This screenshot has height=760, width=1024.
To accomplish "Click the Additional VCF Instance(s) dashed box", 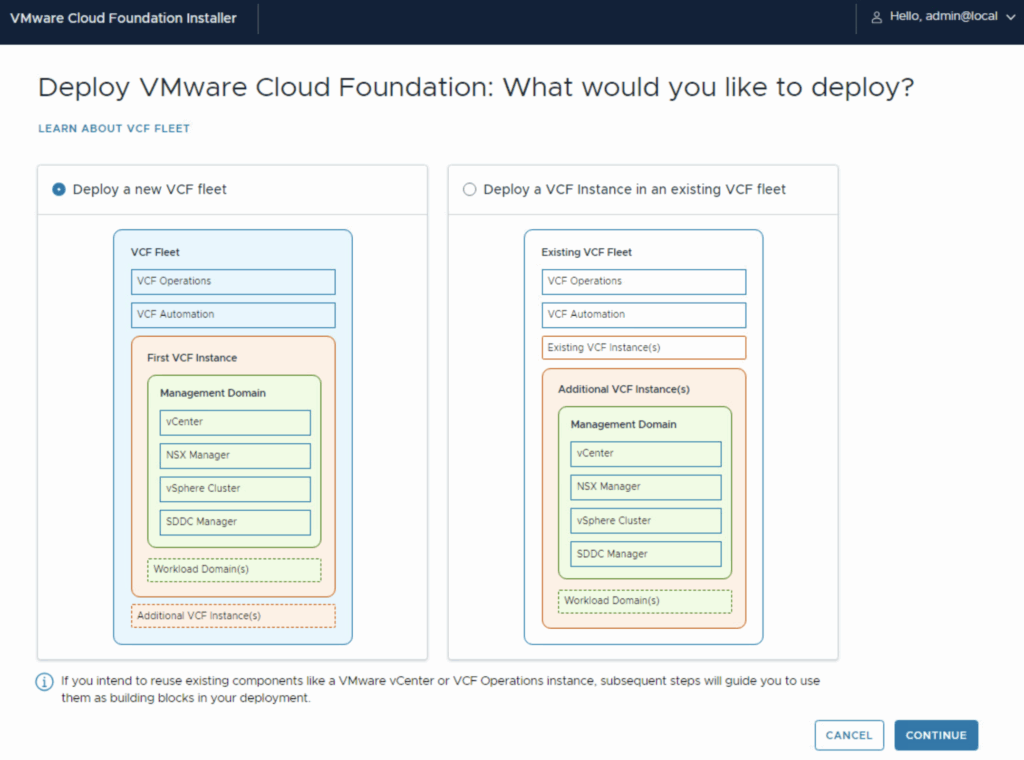I will 233,616.
